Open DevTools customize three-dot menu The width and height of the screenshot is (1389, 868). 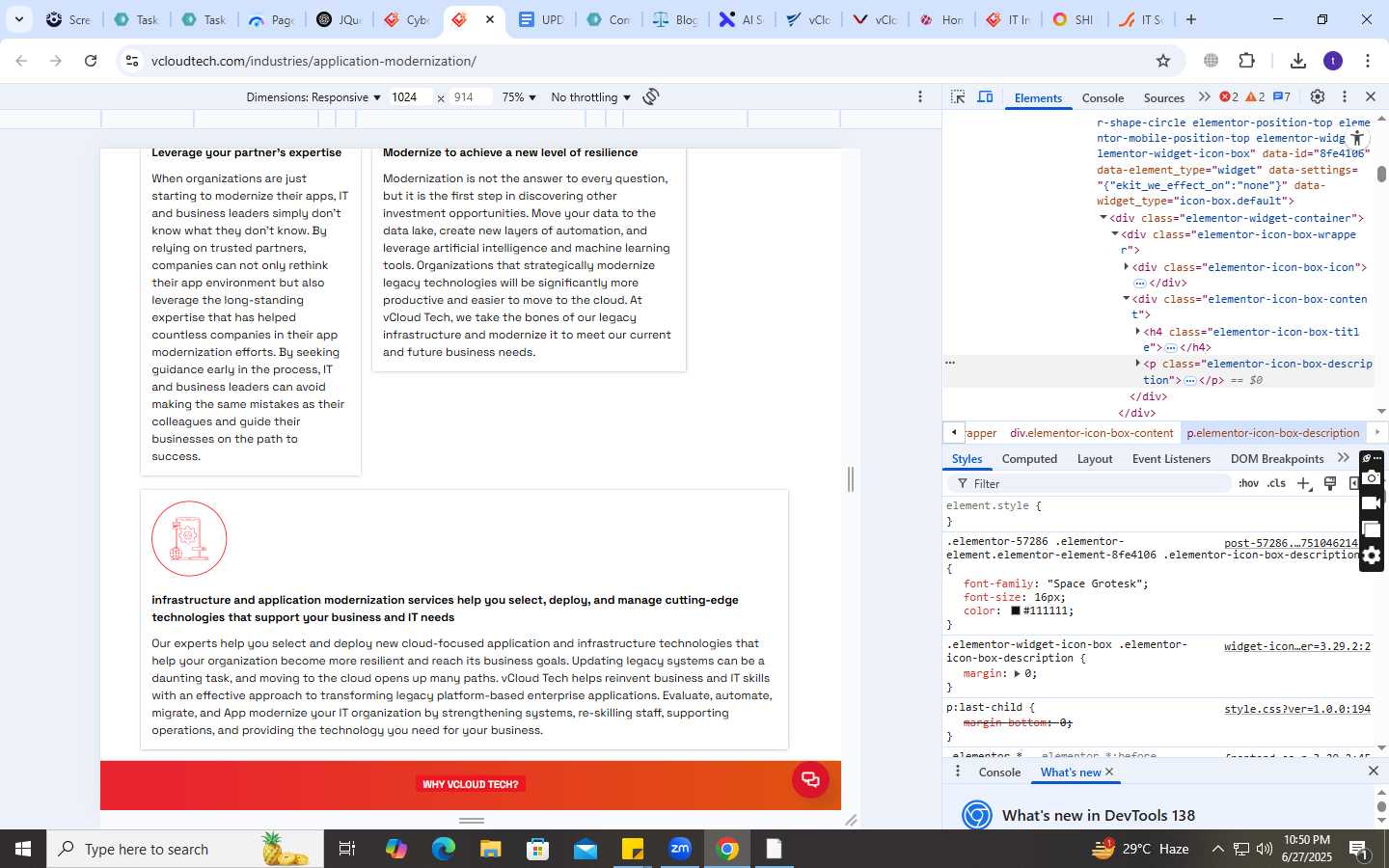point(1344,96)
